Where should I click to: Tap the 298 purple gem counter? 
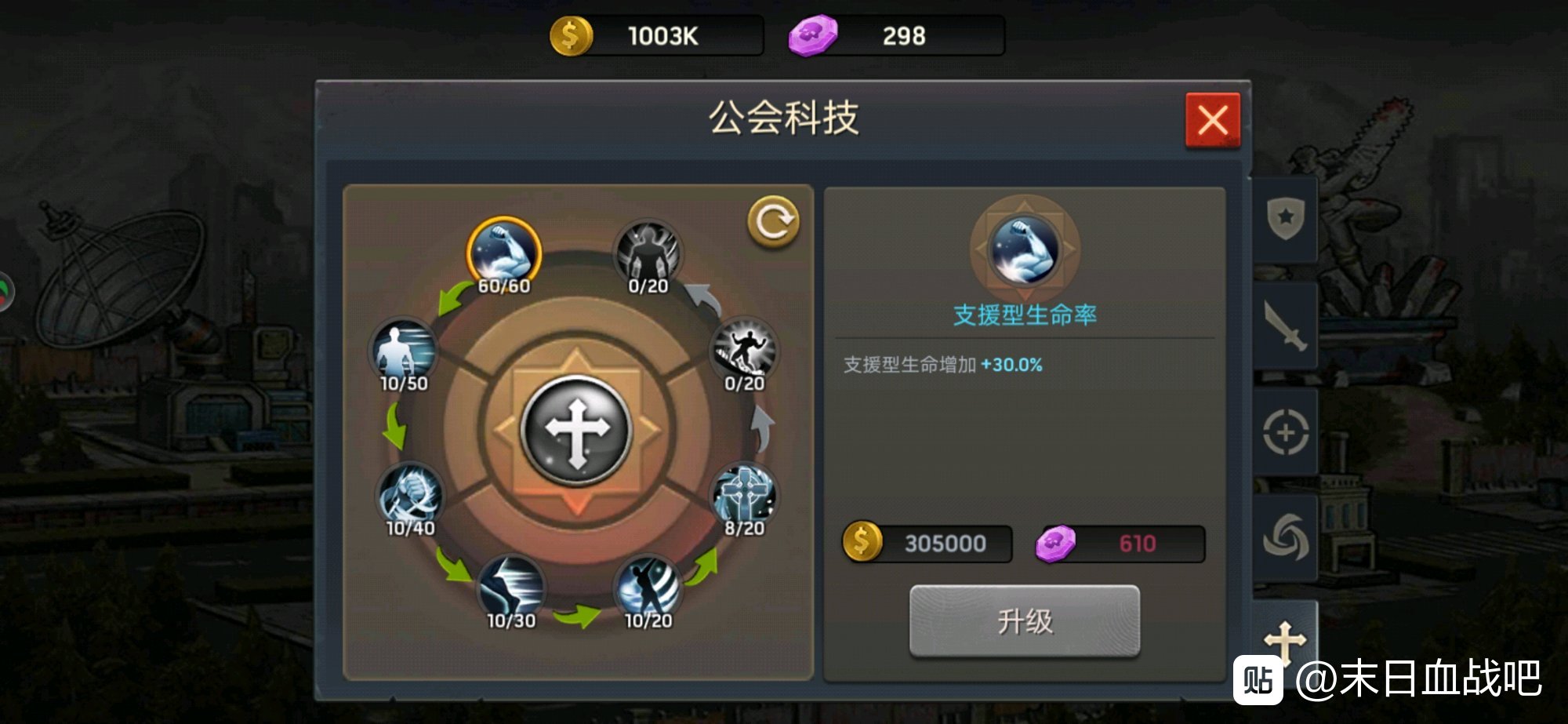[x=896, y=36]
